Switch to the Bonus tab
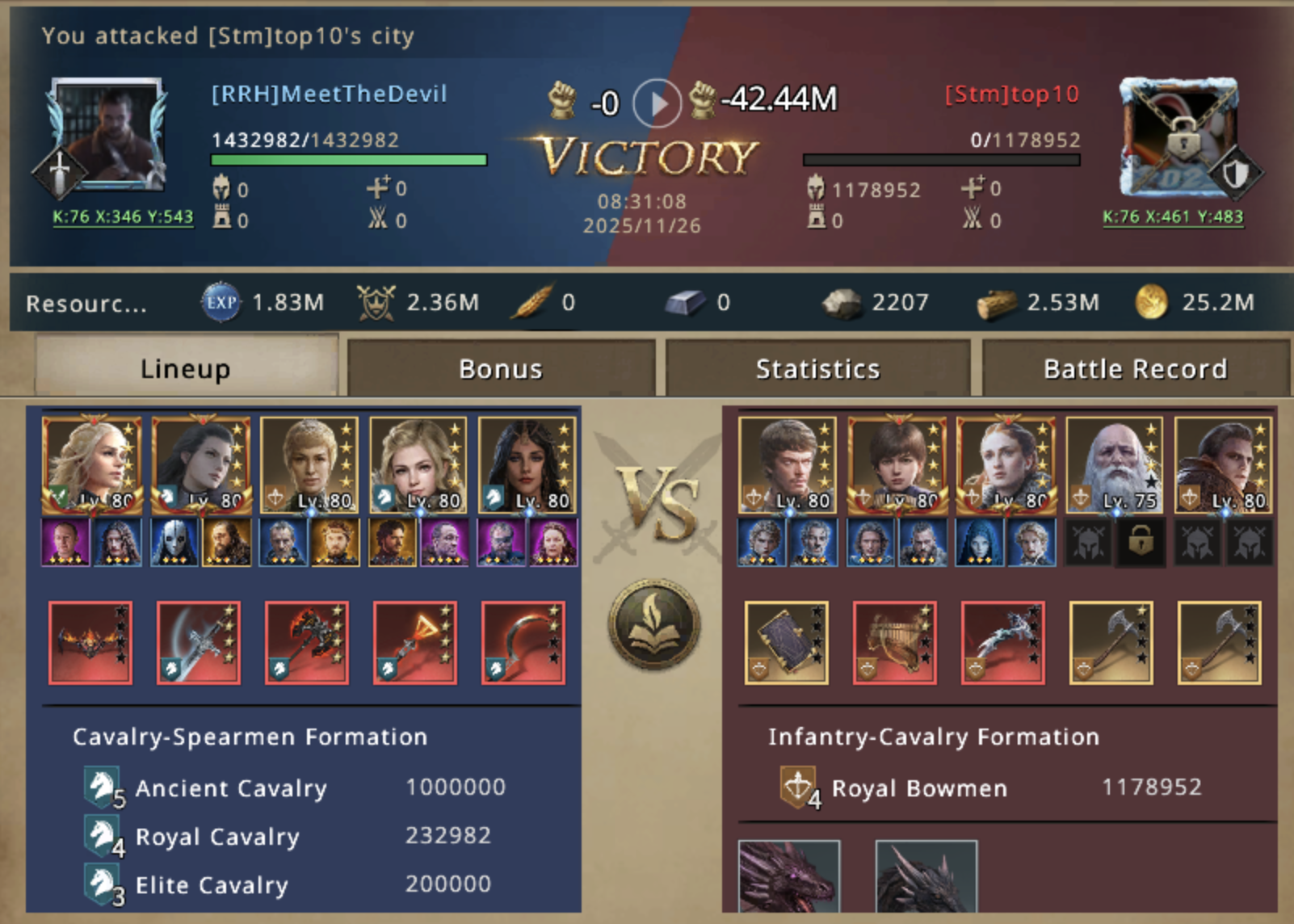 (x=501, y=368)
